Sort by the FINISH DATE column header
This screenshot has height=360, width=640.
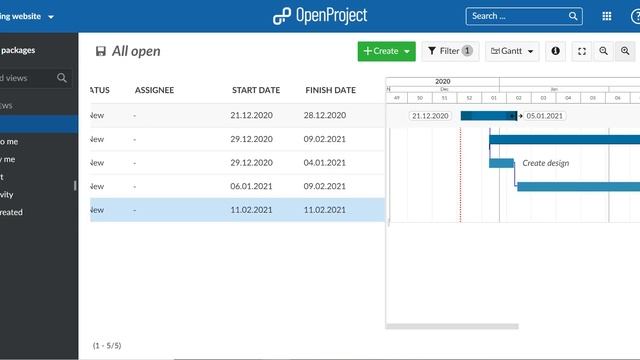coord(331,90)
